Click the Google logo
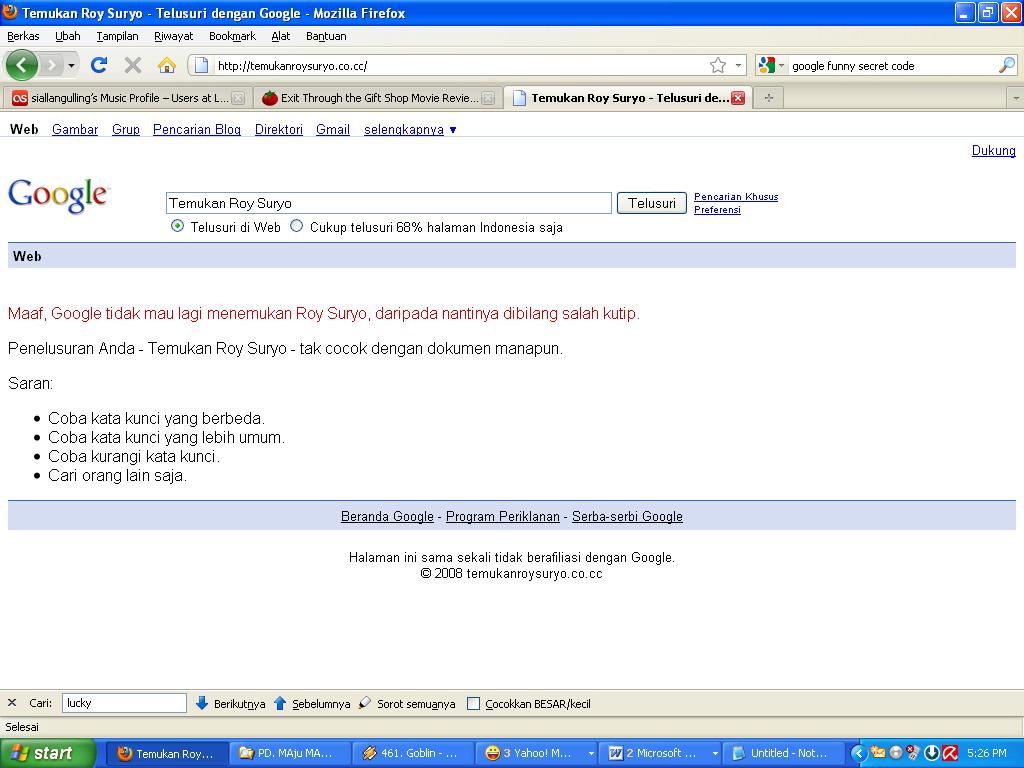The width and height of the screenshot is (1024, 768). pos(59,195)
